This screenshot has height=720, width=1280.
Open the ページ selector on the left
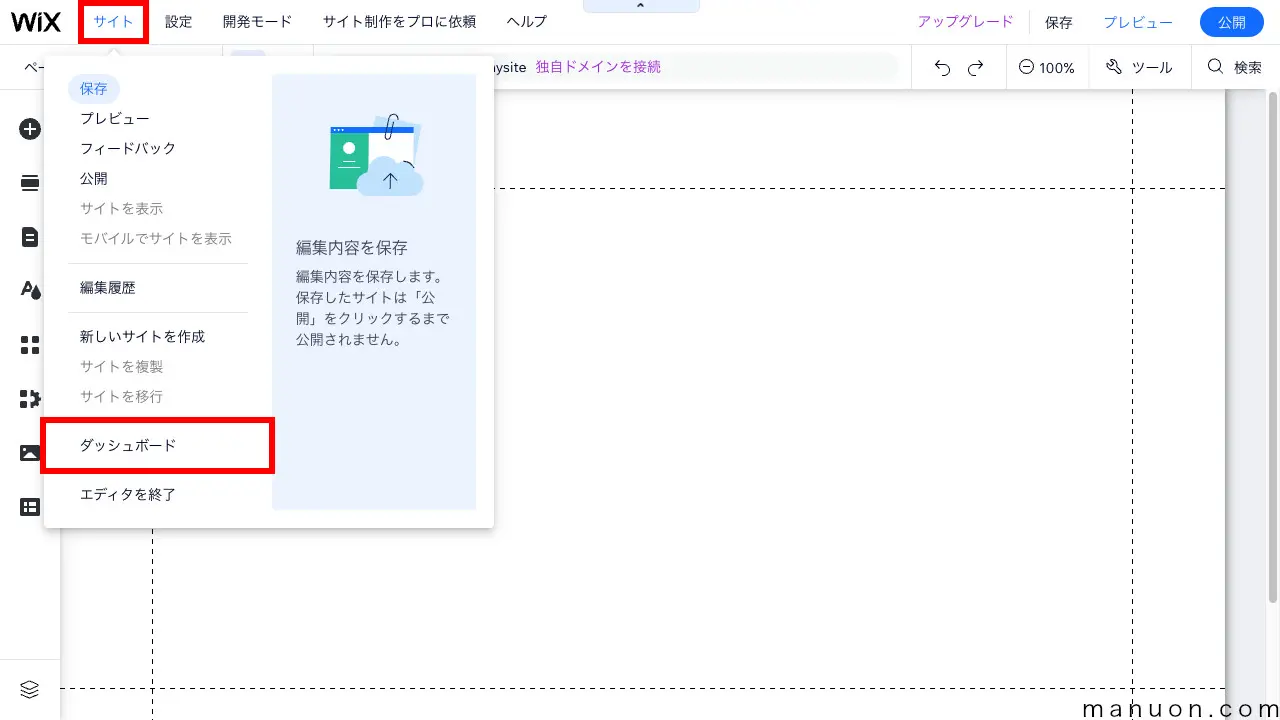tap(32, 67)
